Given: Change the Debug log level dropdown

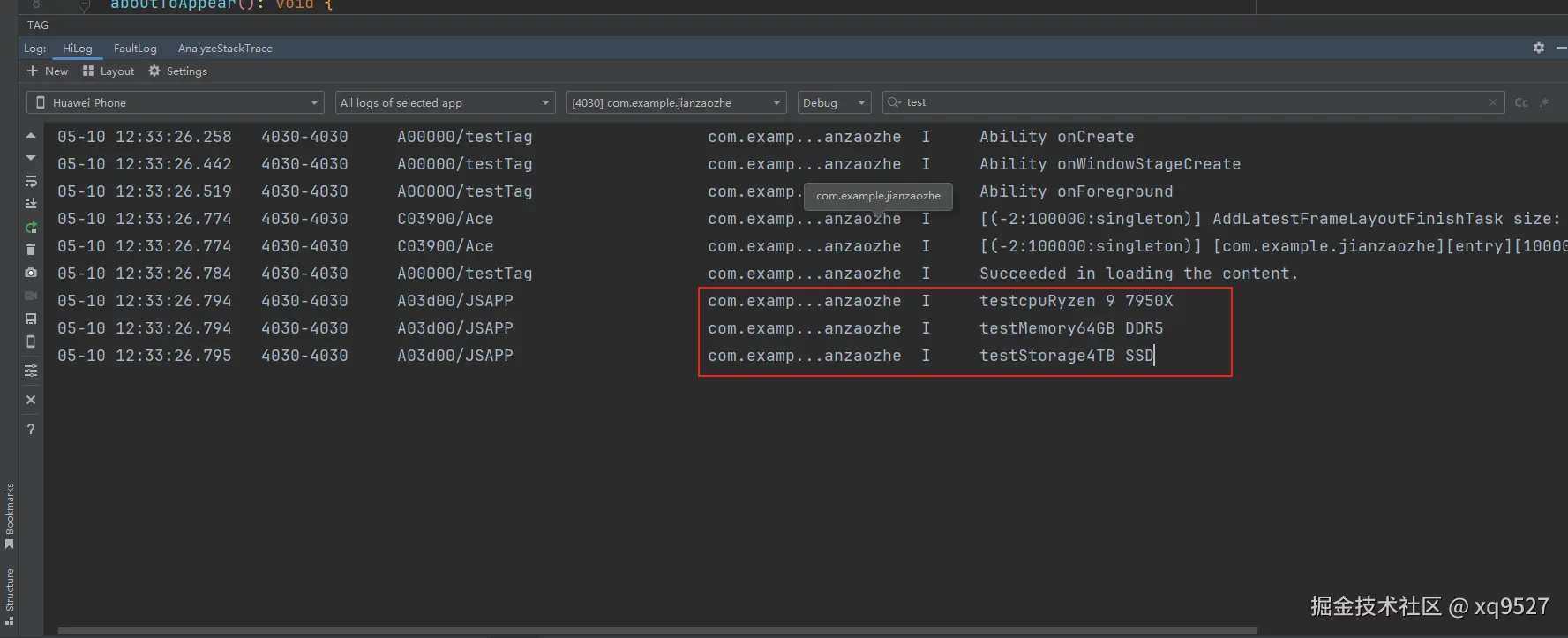Looking at the screenshot, I should [x=834, y=102].
